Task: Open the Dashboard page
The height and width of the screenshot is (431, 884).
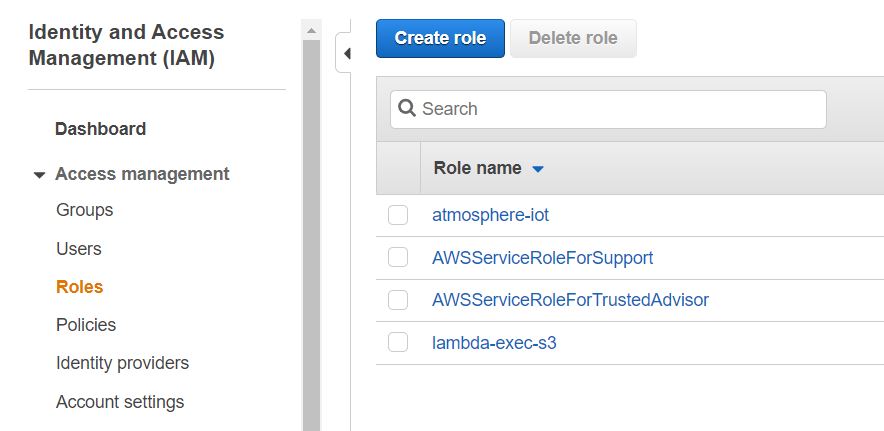Action: [x=100, y=129]
